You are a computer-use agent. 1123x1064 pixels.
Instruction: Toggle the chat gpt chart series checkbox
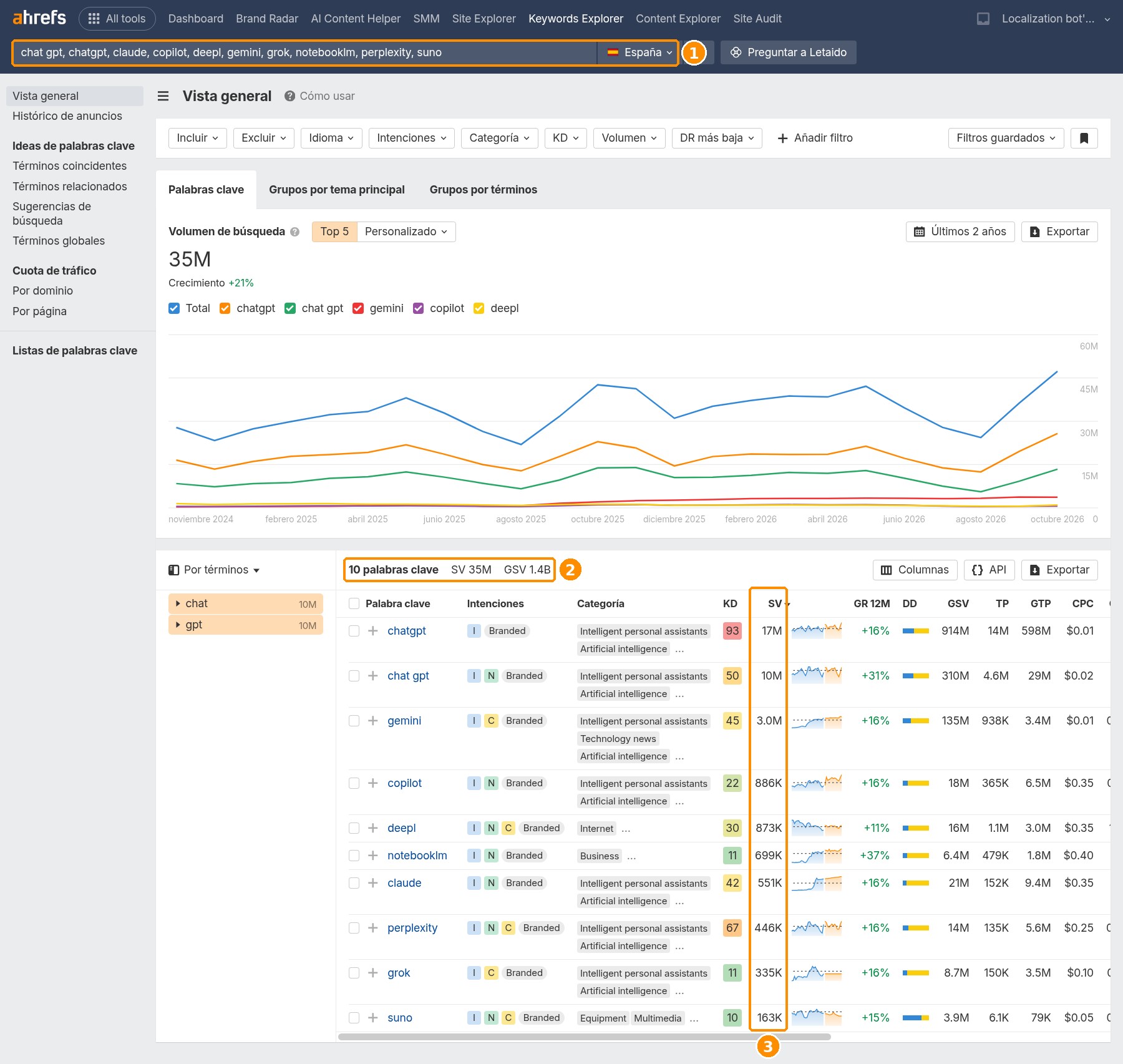(x=290, y=308)
